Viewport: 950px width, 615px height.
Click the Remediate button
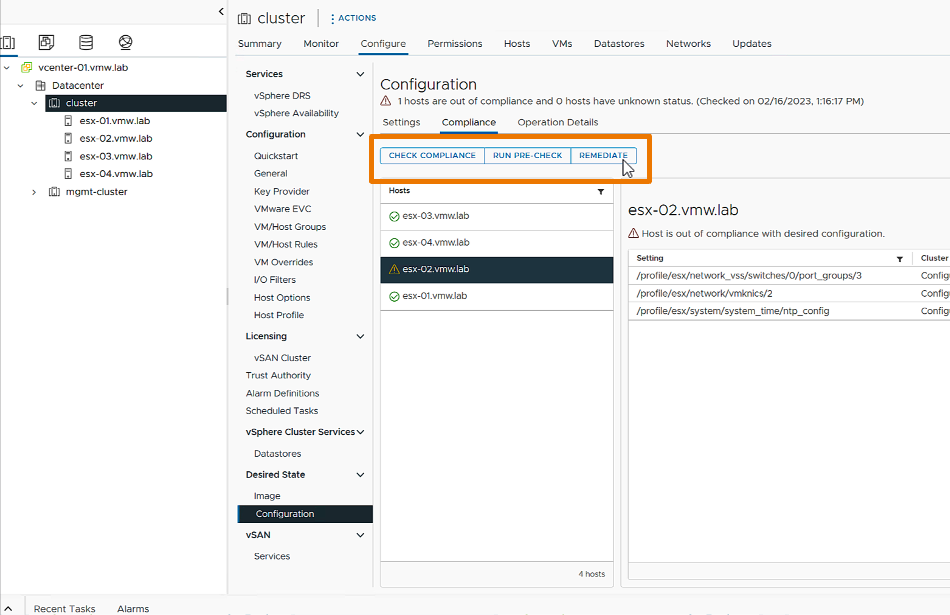point(603,156)
